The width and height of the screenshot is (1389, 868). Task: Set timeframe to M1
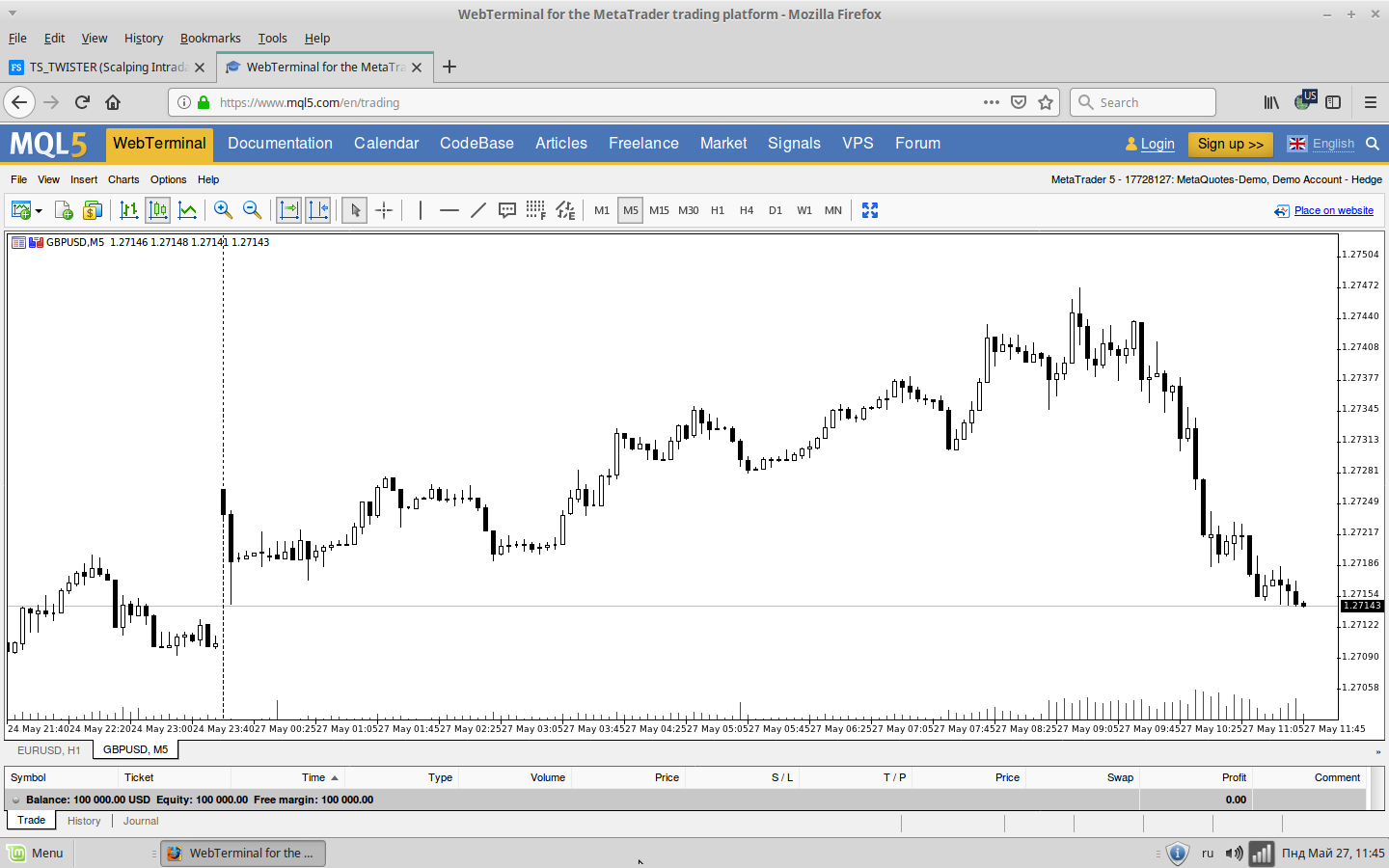pos(602,210)
